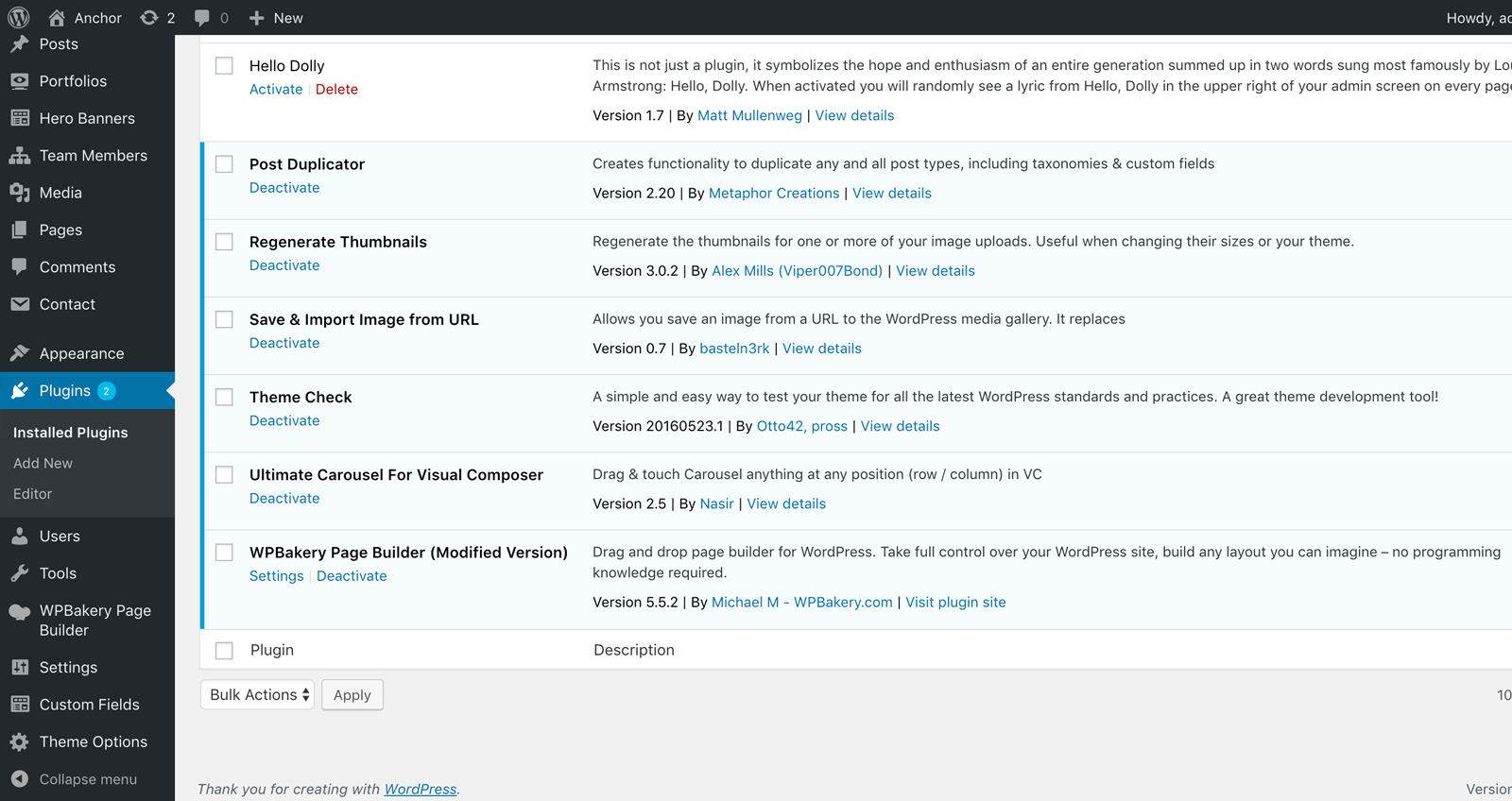The image size is (1512, 801).
Task: Open the Bulk Actions dropdown
Action: click(257, 695)
